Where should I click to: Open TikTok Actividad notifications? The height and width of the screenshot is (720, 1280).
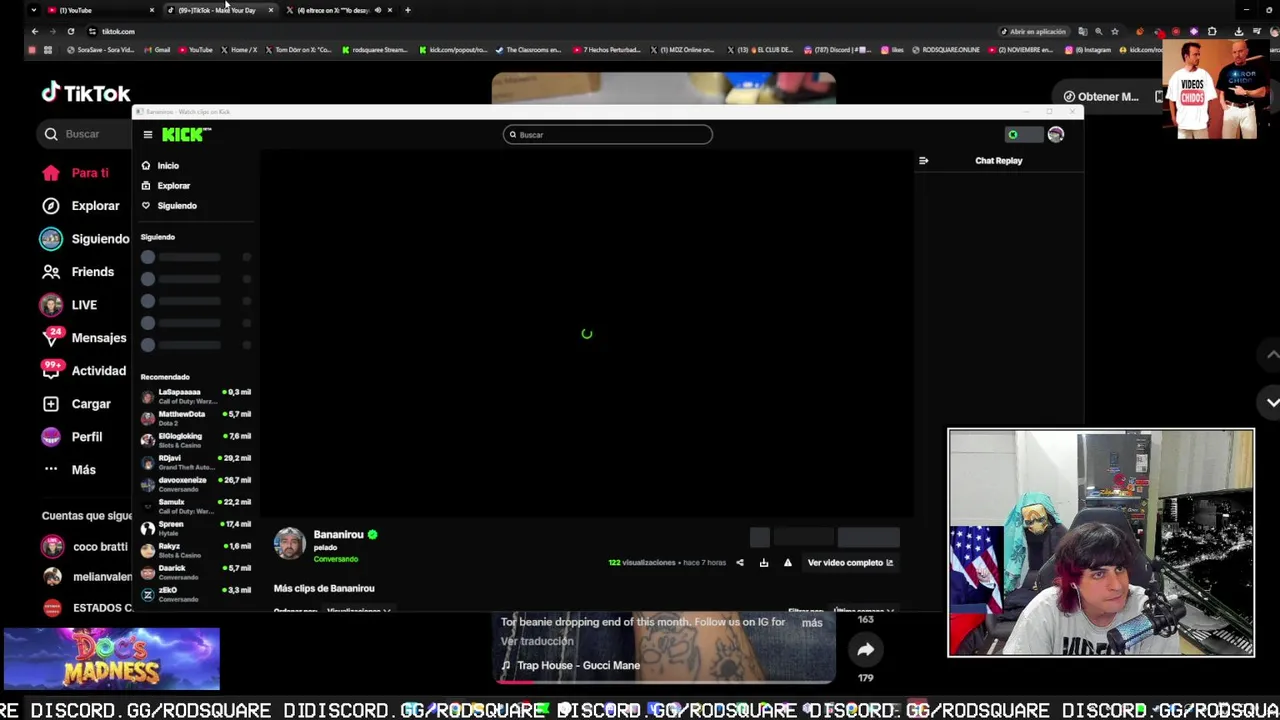(83, 371)
